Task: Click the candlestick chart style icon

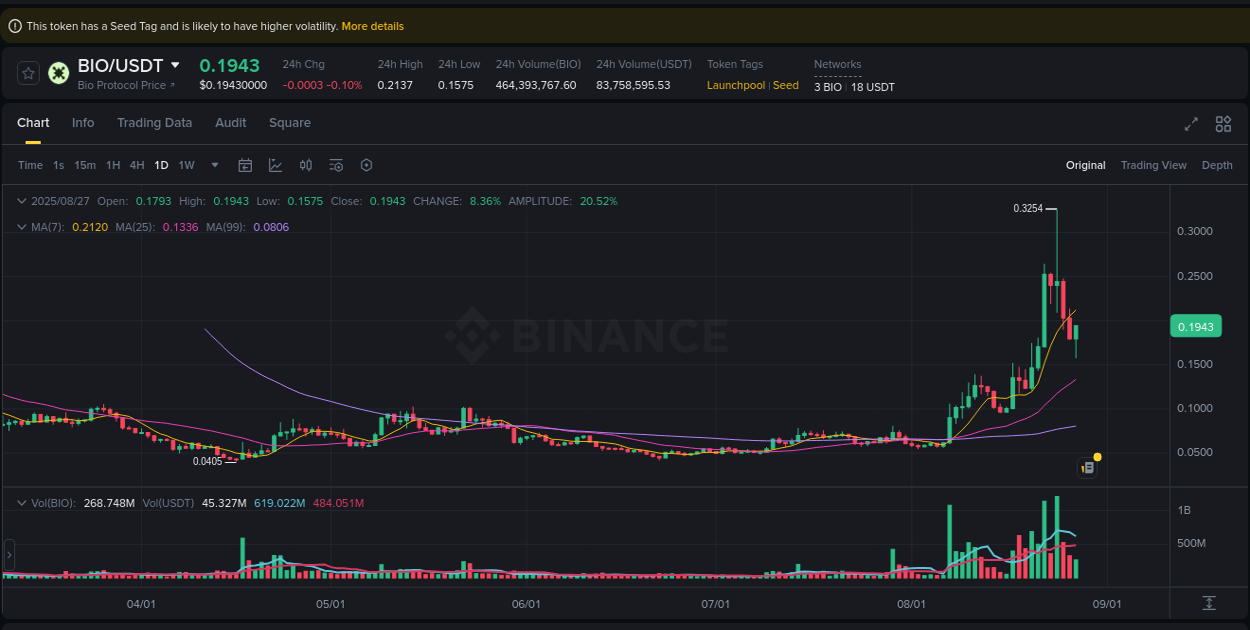Action: tap(306, 165)
